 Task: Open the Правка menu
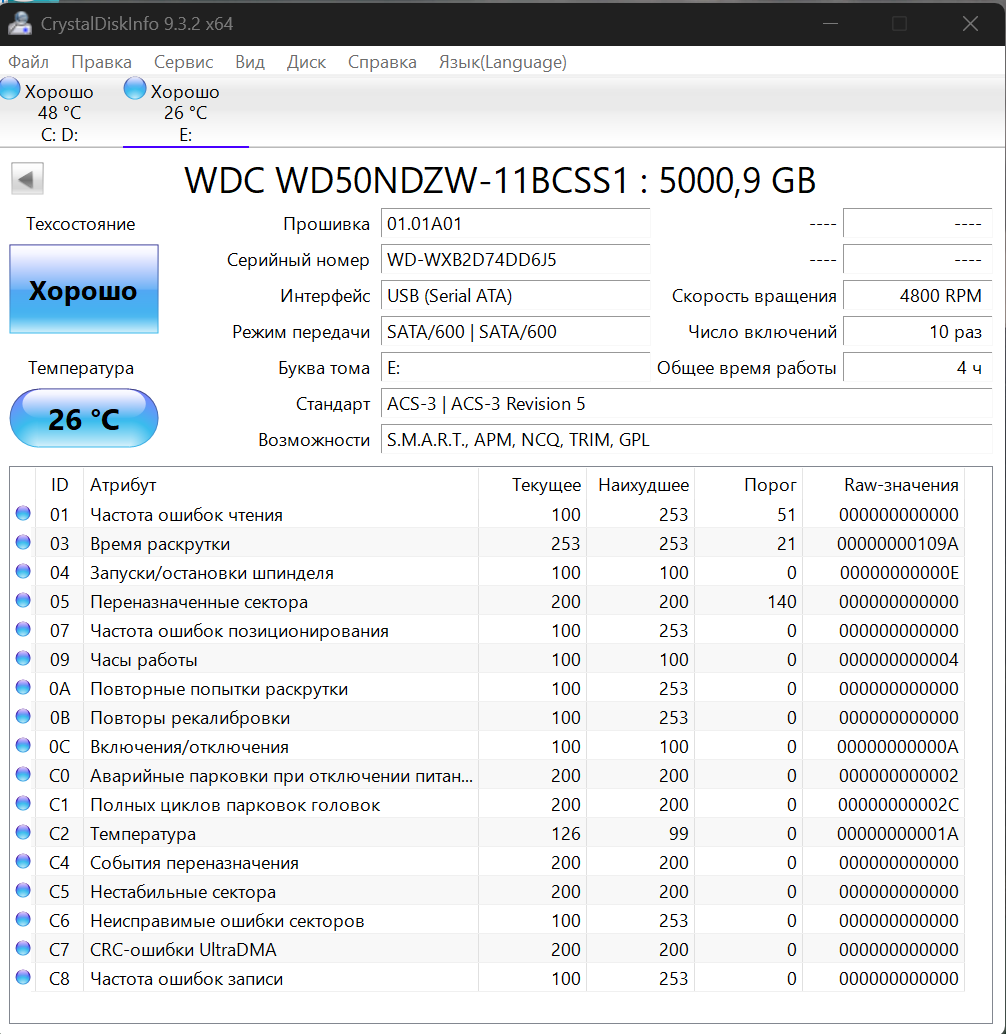tap(101, 62)
